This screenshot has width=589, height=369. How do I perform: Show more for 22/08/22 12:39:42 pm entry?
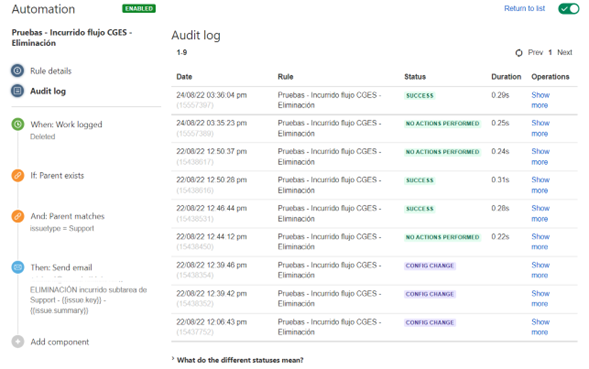click(540, 298)
